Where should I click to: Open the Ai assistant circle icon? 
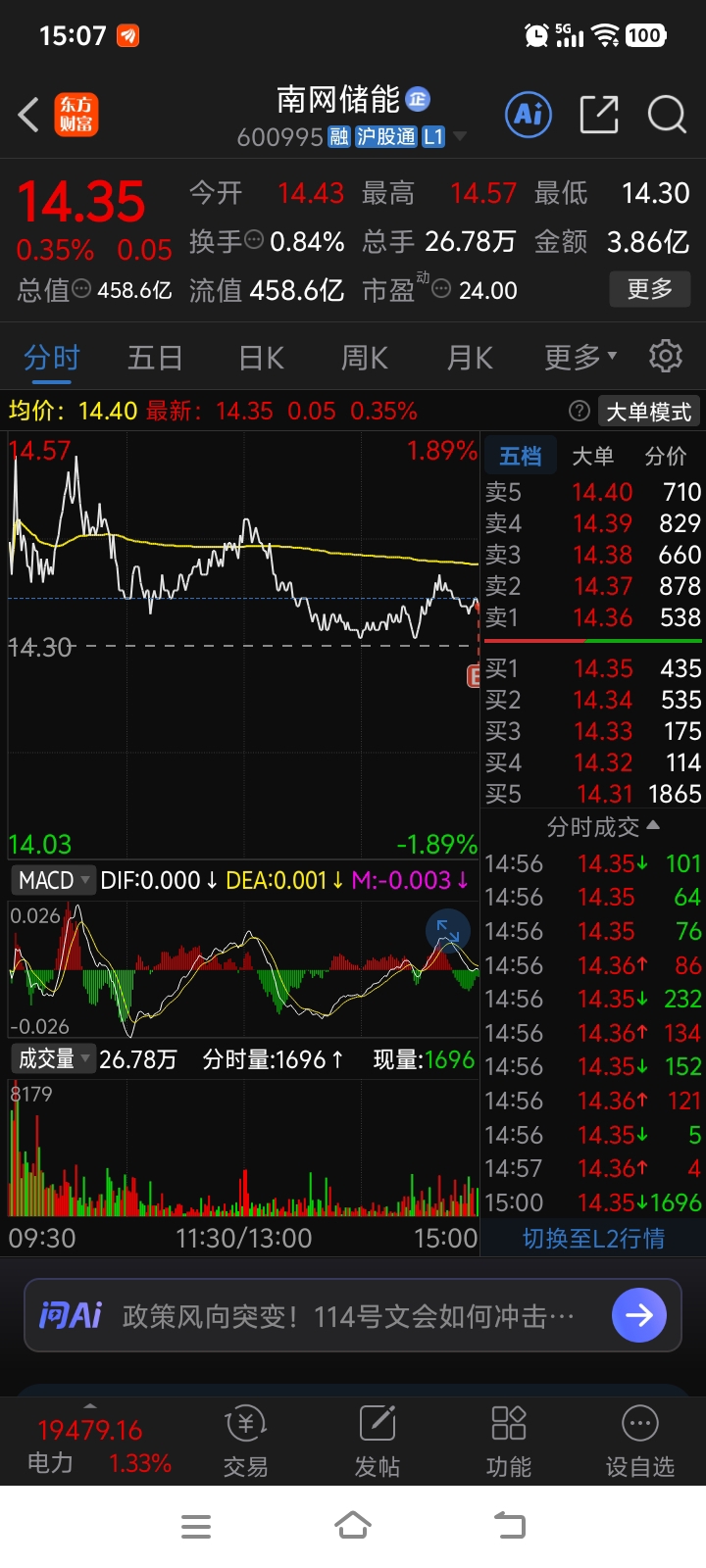(x=529, y=115)
